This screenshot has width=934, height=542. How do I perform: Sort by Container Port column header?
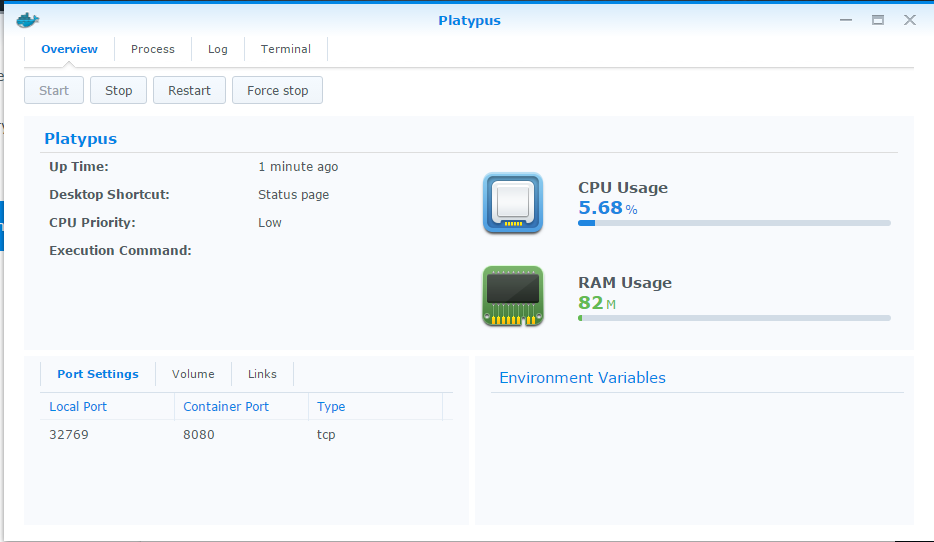[226, 406]
